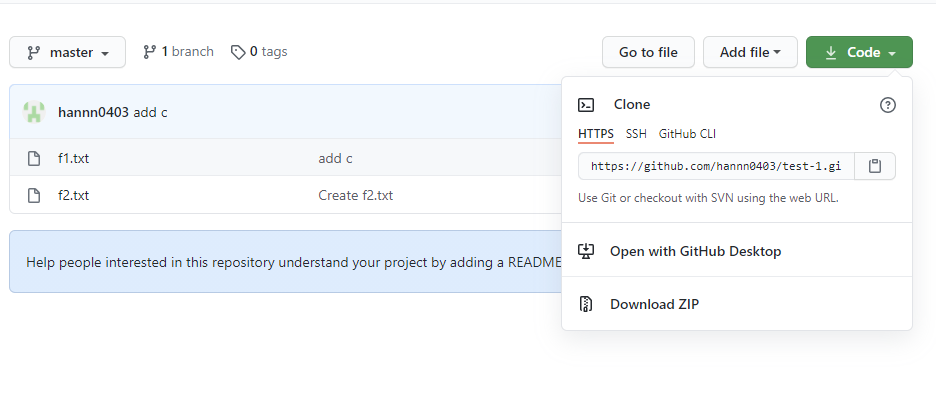Click the Go to file button
The width and height of the screenshot is (936, 406).
tap(648, 53)
